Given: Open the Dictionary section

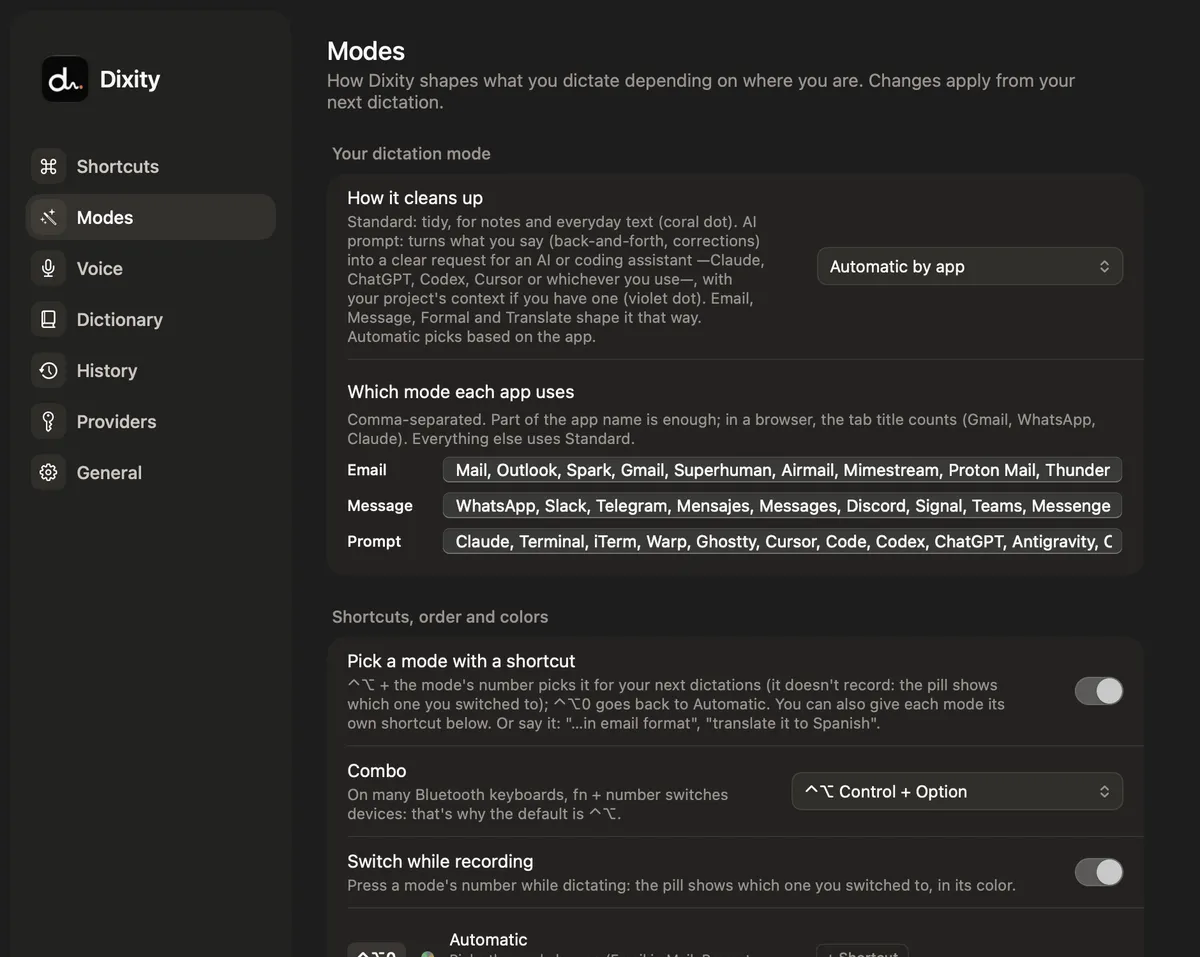Looking at the screenshot, I should tap(150, 319).
